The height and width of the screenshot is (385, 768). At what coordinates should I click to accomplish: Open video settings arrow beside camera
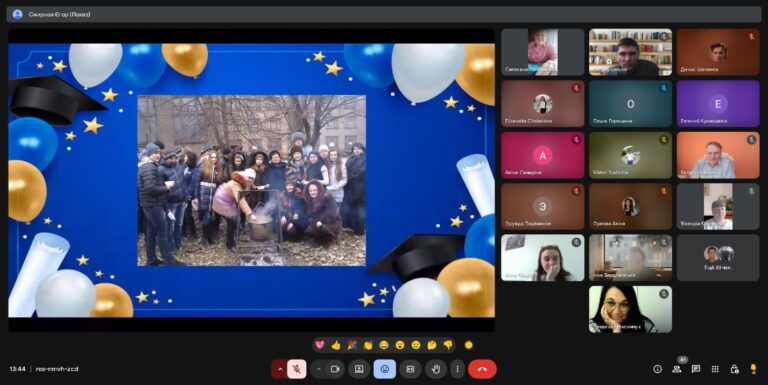(318, 369)
